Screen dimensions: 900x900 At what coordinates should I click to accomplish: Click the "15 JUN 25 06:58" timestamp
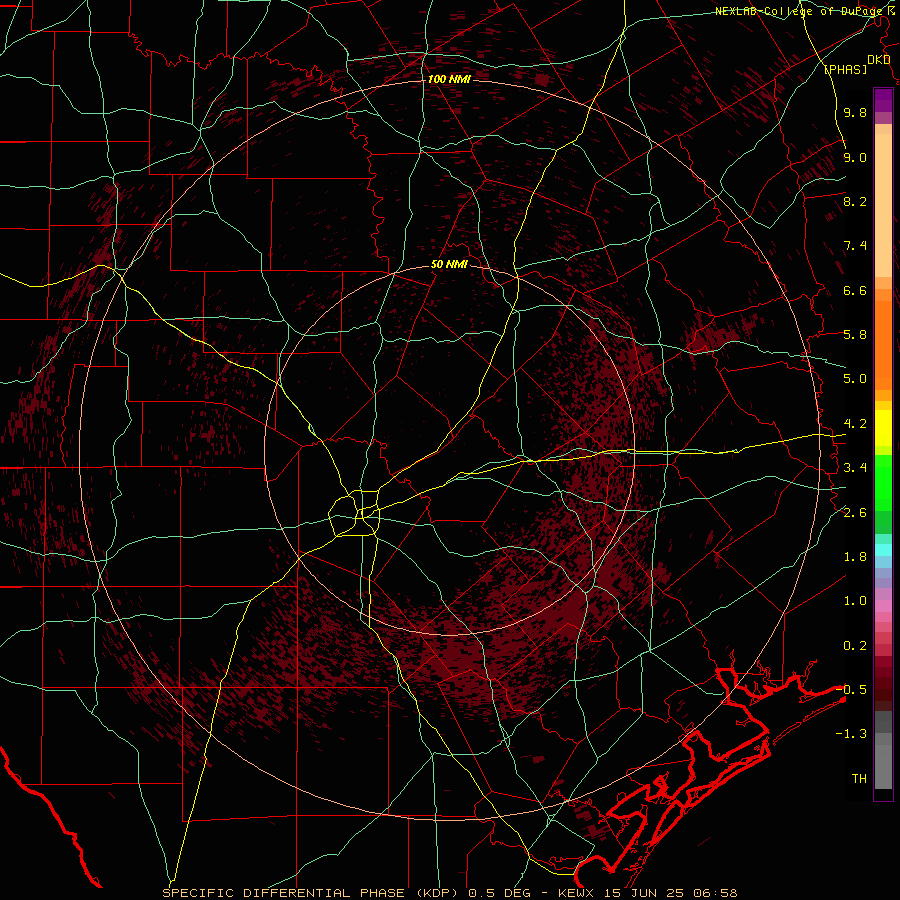[670, 893]
